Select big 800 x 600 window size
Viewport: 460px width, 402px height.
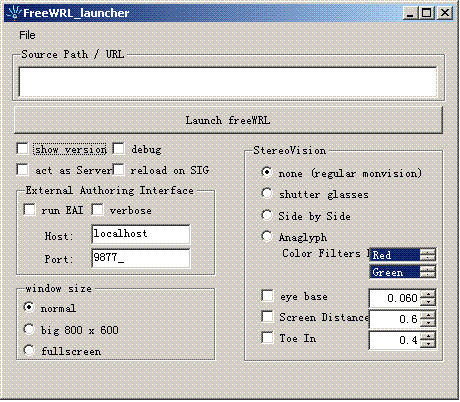[x=29, y=329]
